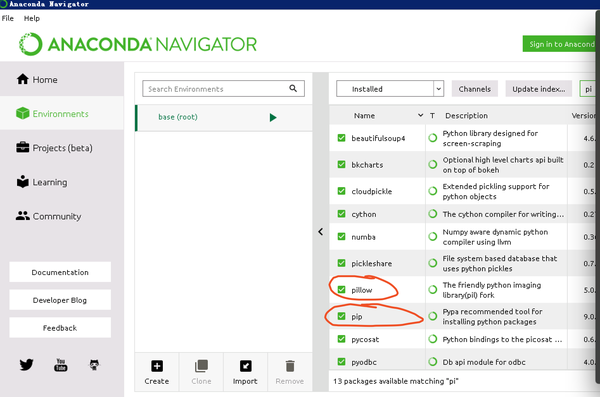Click the search magnifier icon

click(293, 88)
